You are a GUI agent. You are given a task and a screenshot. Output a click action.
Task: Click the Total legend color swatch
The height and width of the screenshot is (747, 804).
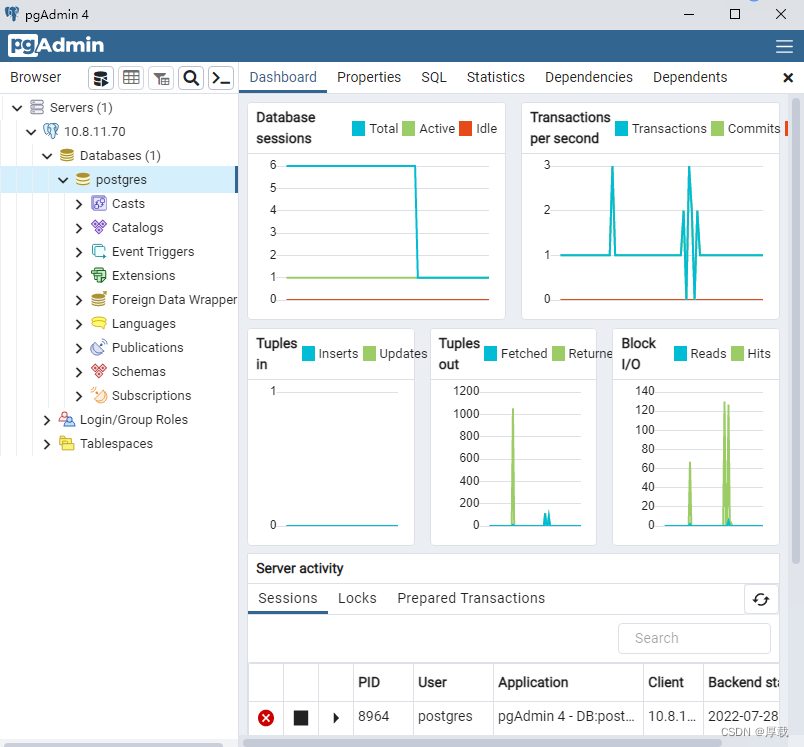tap(358, 129)
